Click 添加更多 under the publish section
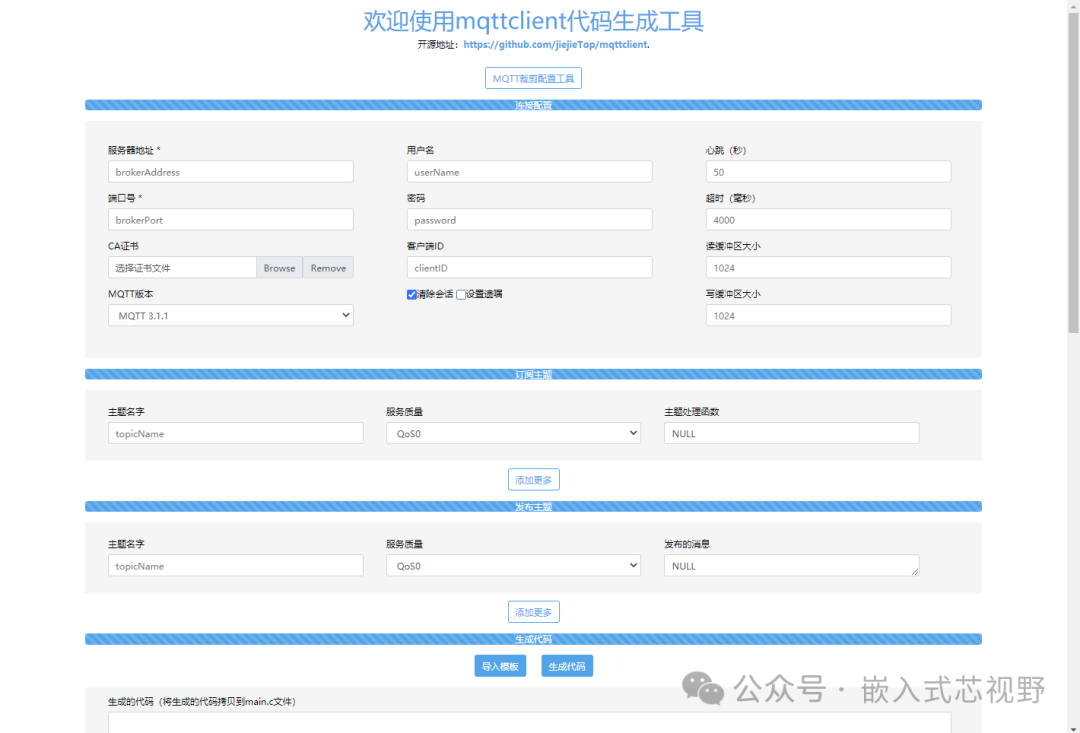The image size is (1080, 733). coord(534,612)
